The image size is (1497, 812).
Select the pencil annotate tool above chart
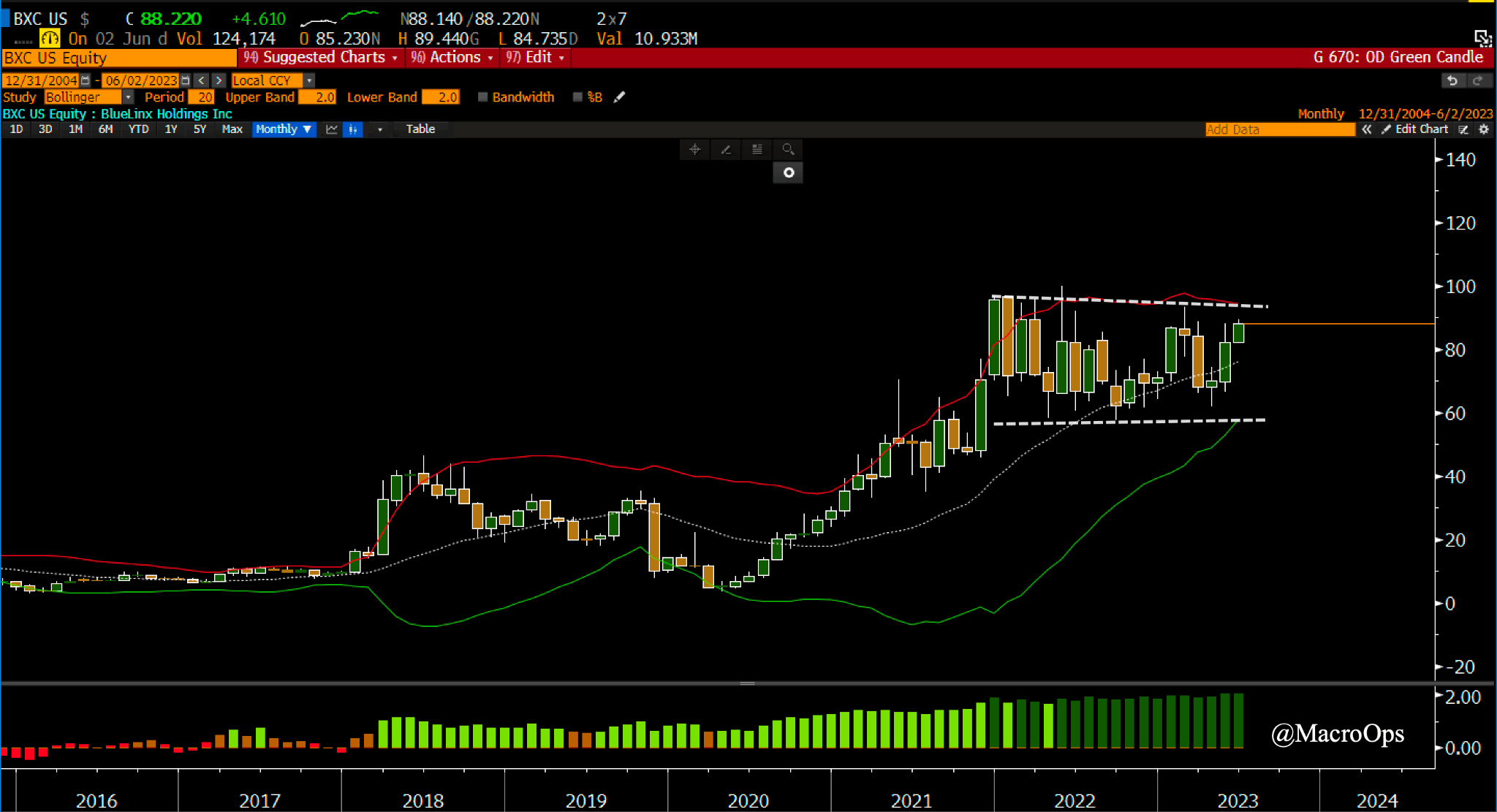[726, 149]
